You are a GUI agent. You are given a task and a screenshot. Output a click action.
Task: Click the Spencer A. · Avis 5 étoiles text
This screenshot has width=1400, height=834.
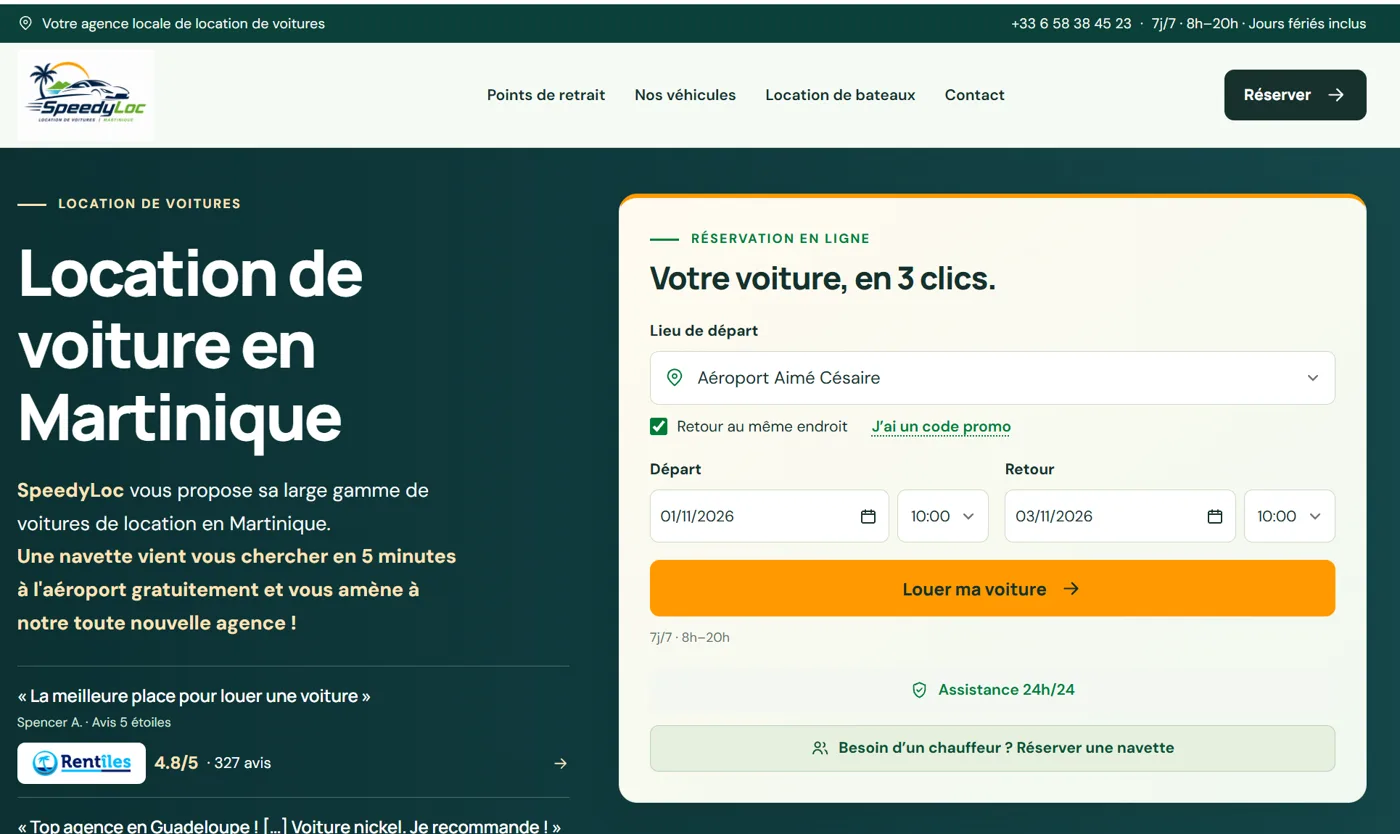click(x=94, y=722)
